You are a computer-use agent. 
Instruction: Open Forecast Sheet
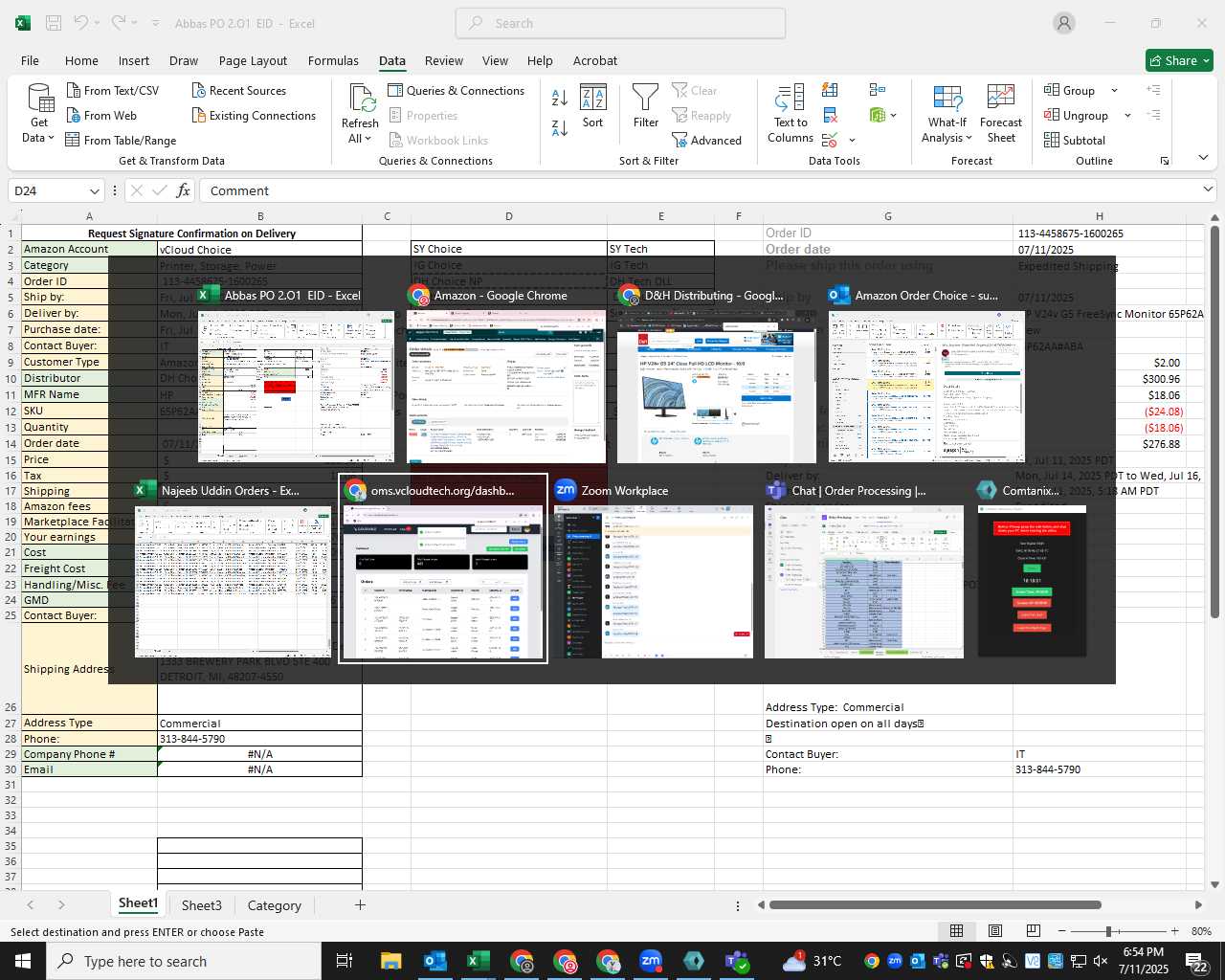click(x=1001, y=113)
